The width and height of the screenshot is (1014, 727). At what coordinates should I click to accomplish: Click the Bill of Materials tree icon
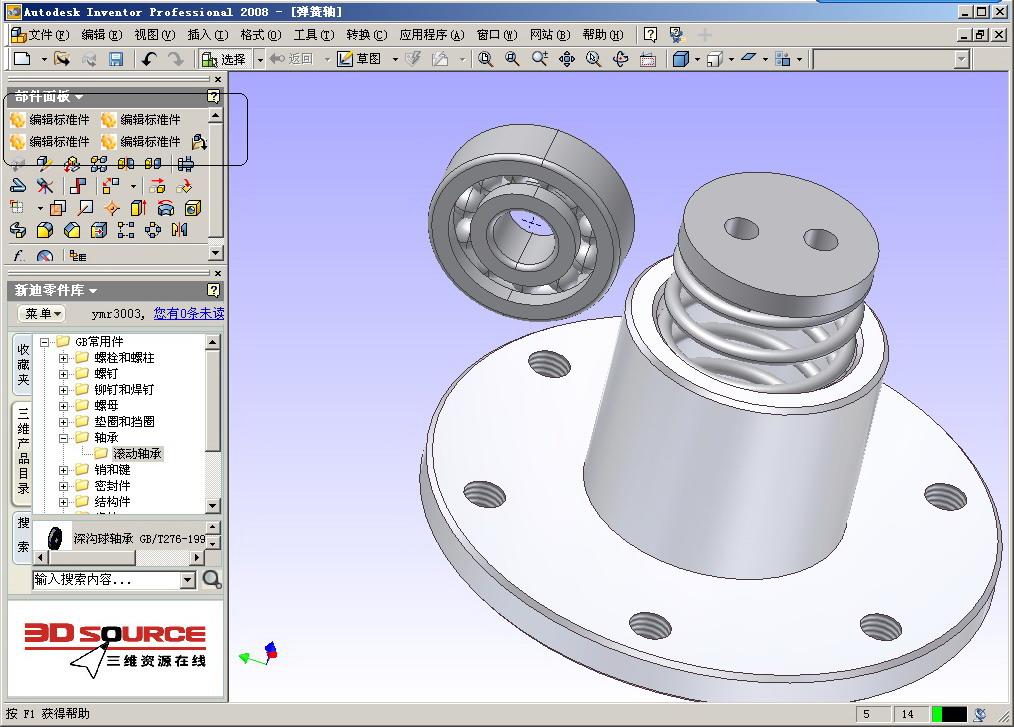78,256
